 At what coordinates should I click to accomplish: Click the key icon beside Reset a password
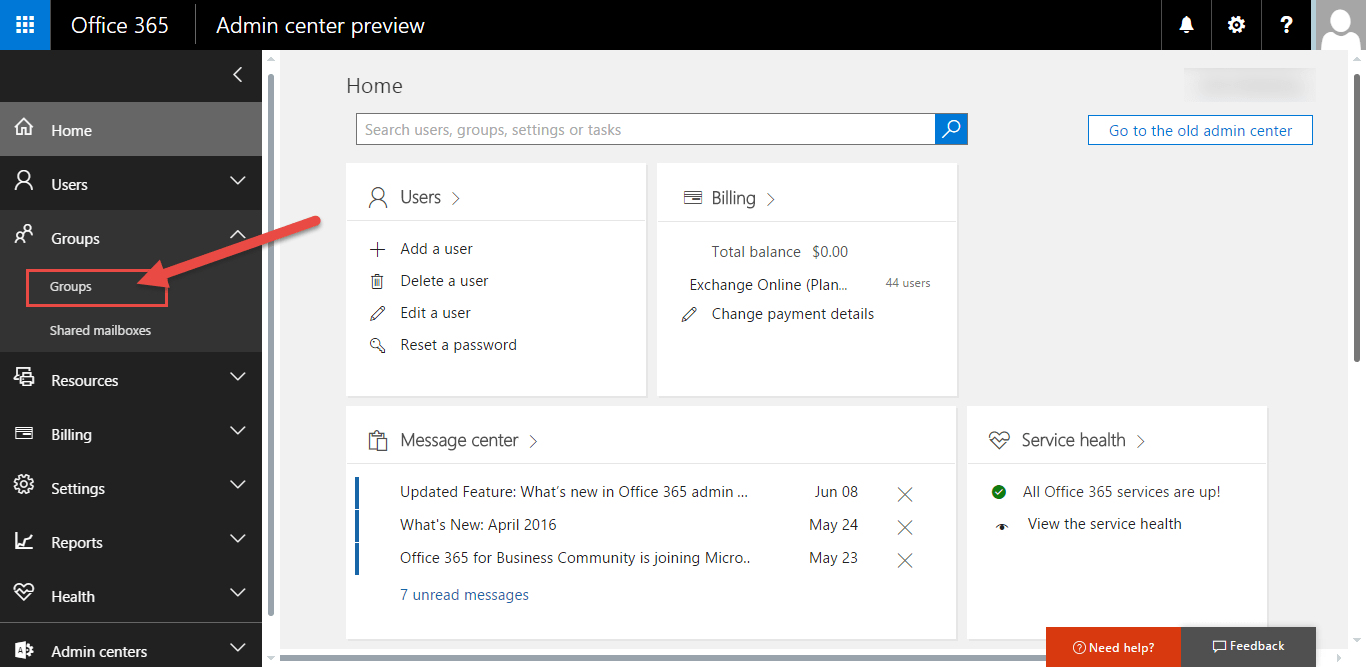377,345
